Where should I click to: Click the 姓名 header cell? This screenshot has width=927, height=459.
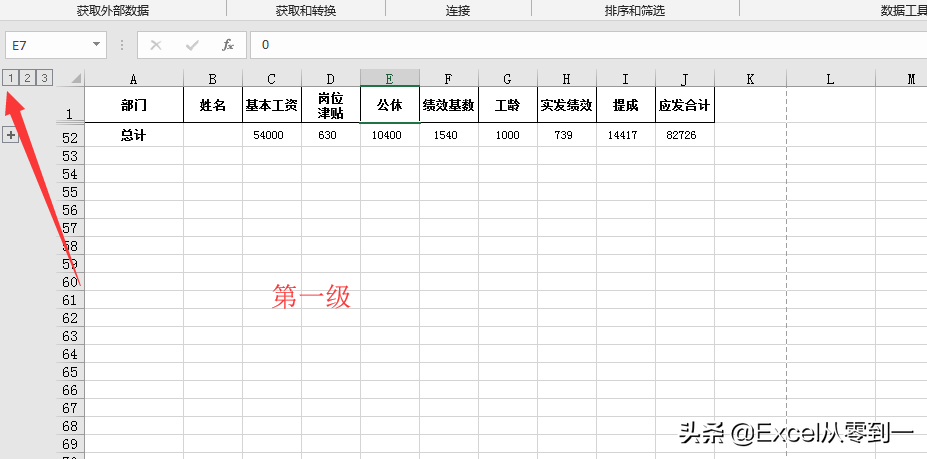click(x=213, y=105)
